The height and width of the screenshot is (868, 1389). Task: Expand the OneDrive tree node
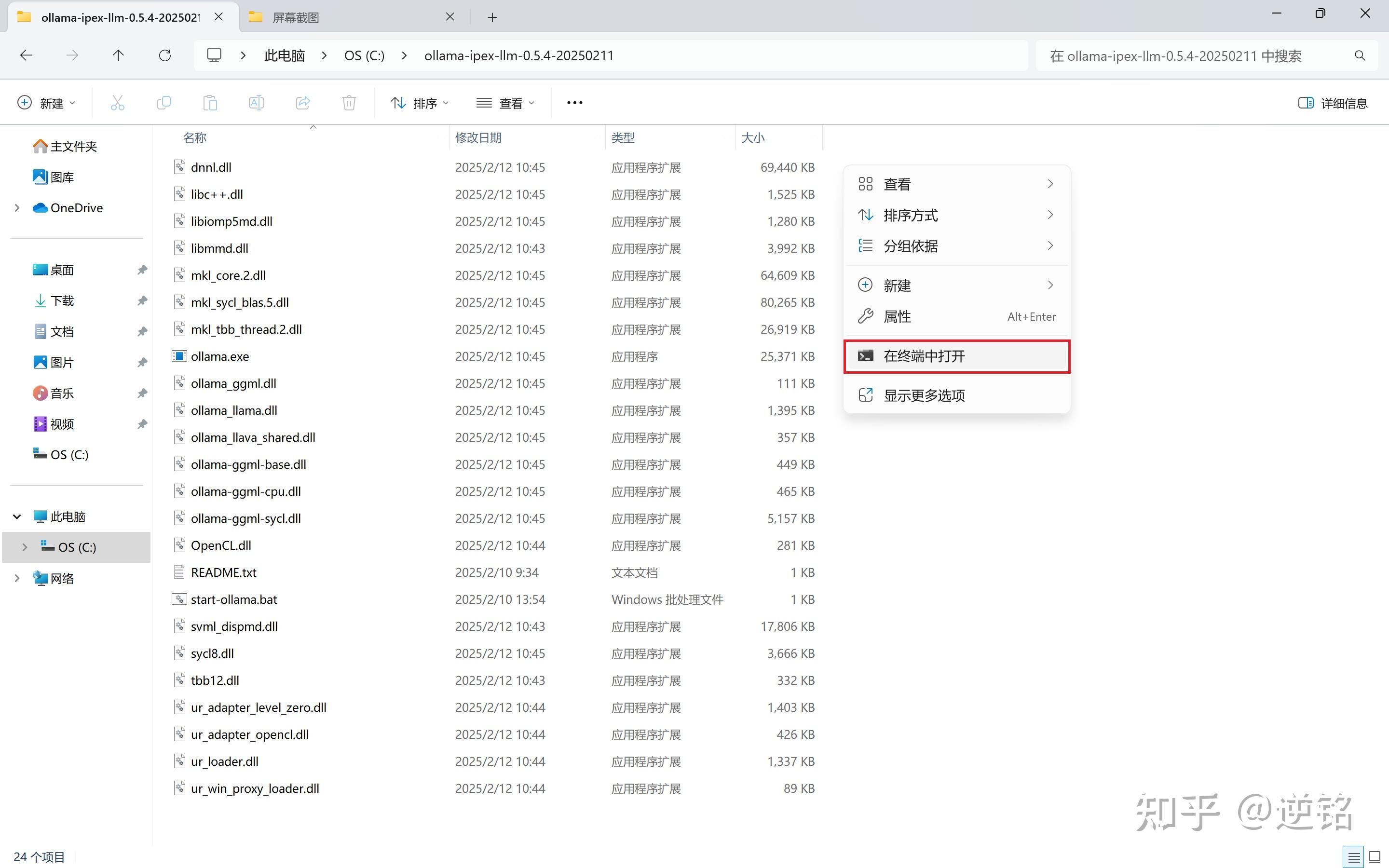[x=17, y=208]
